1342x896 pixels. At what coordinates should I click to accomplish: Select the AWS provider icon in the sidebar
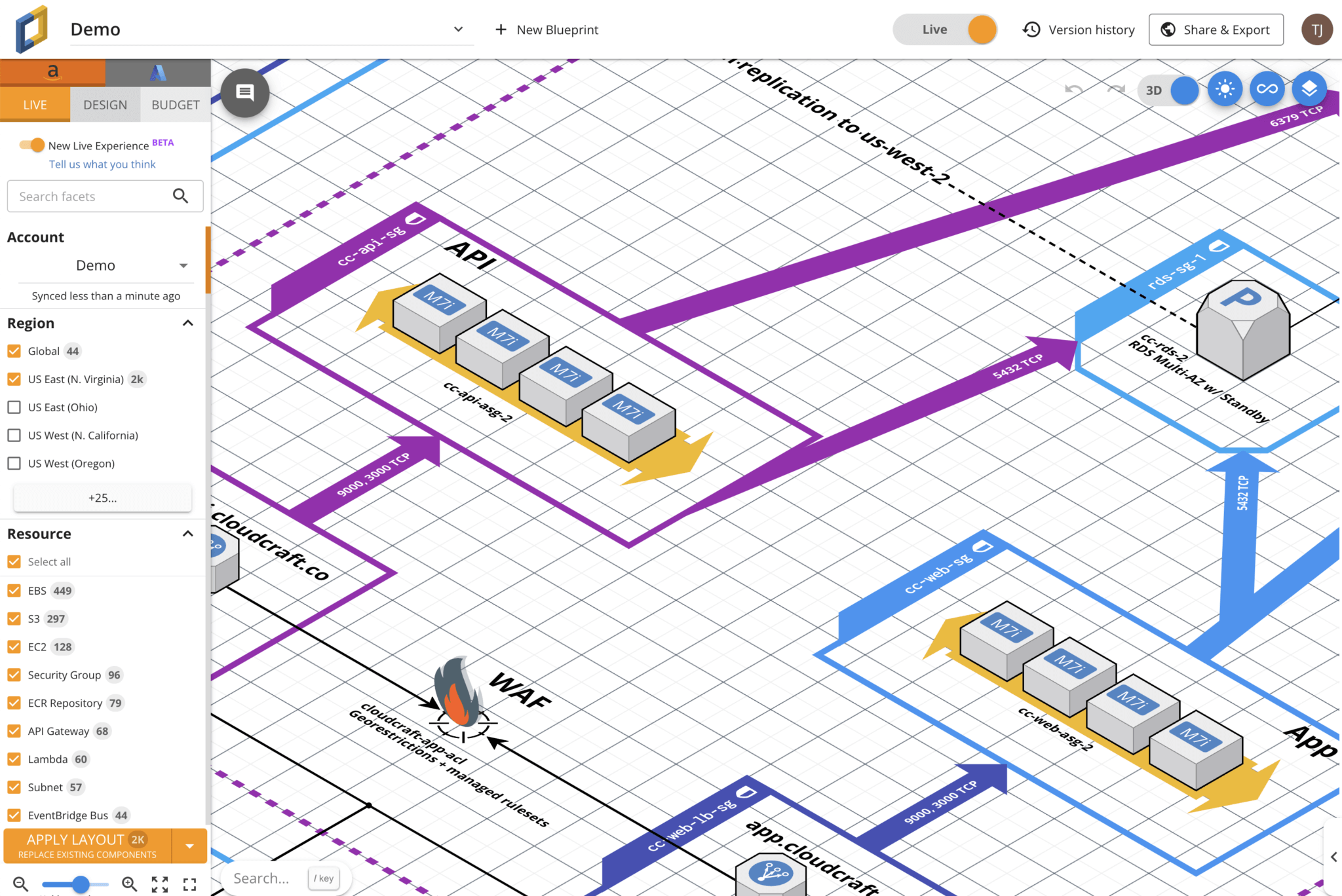tap(53, 71)
